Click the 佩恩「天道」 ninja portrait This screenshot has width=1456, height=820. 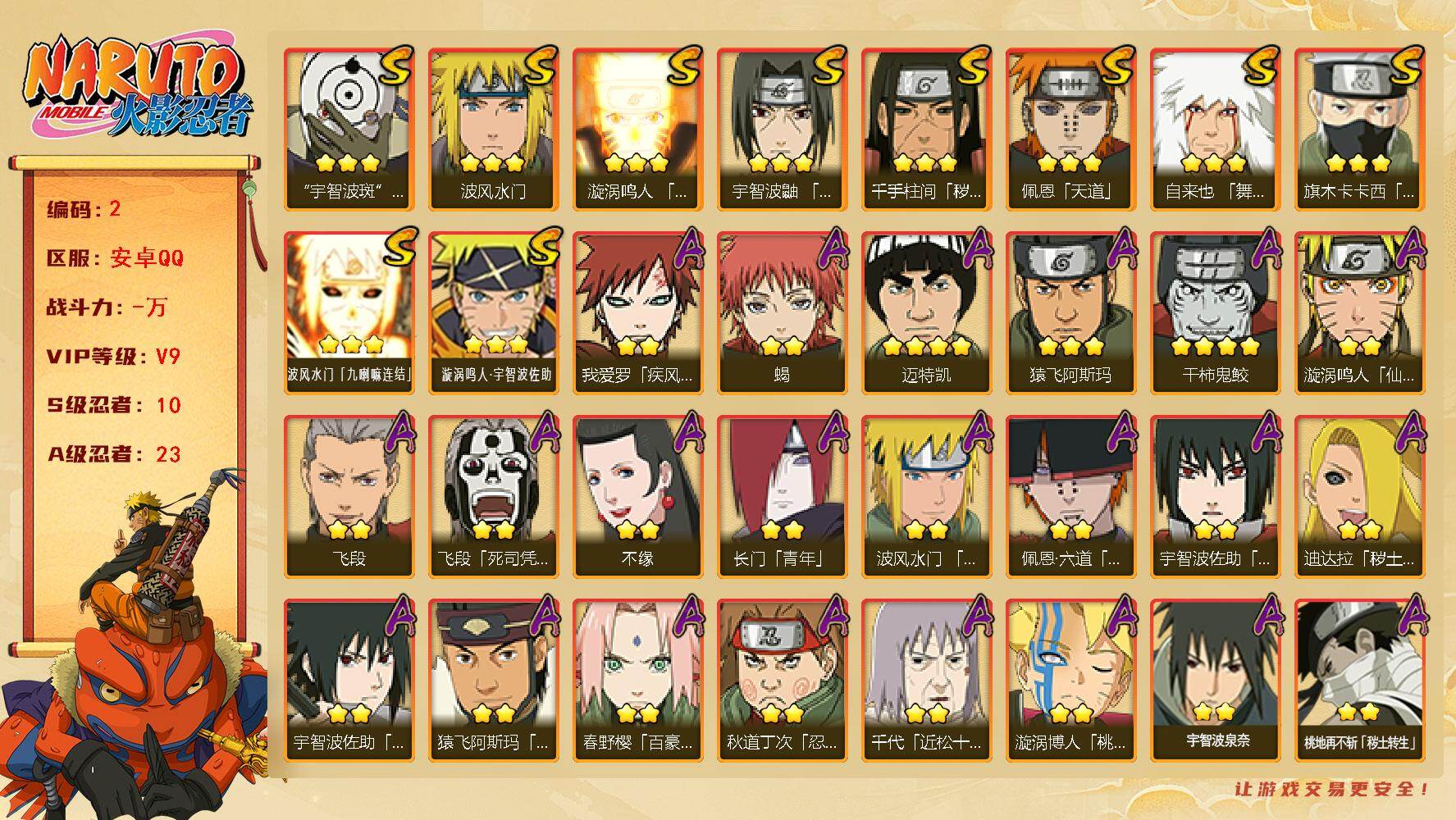pos(1070,129)
